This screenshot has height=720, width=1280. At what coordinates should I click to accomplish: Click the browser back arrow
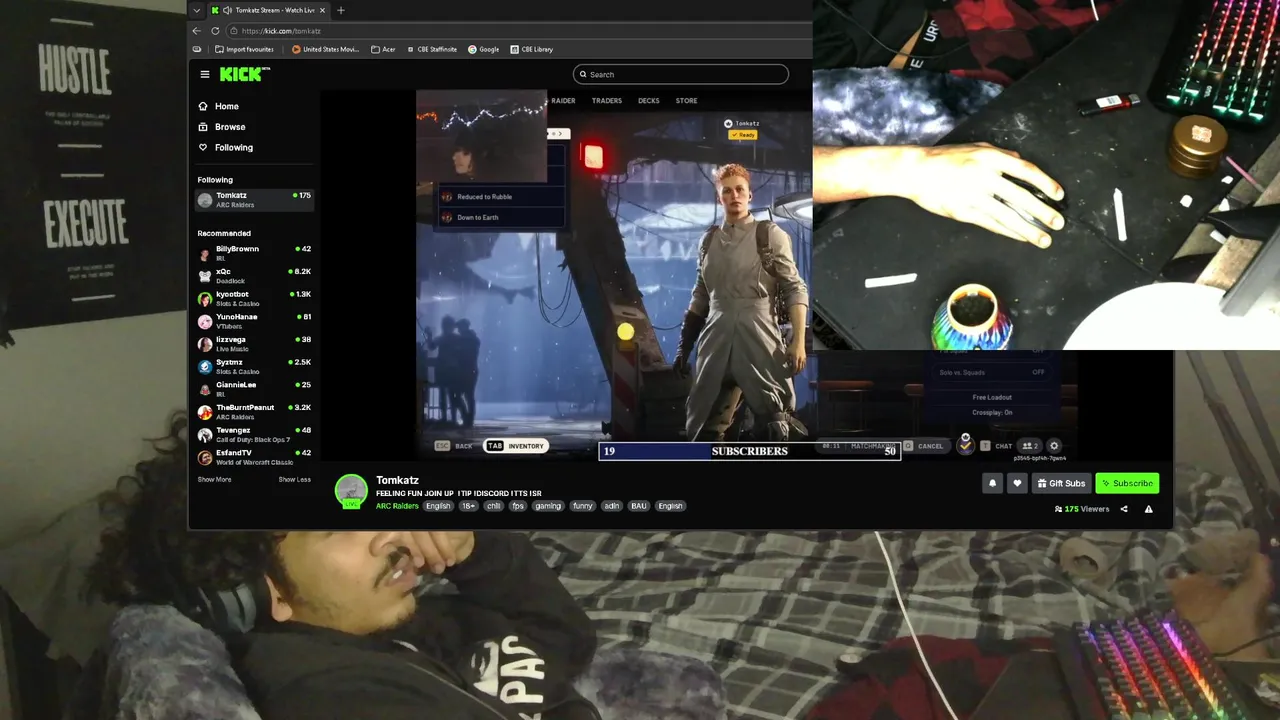click(x=197, y=31)
